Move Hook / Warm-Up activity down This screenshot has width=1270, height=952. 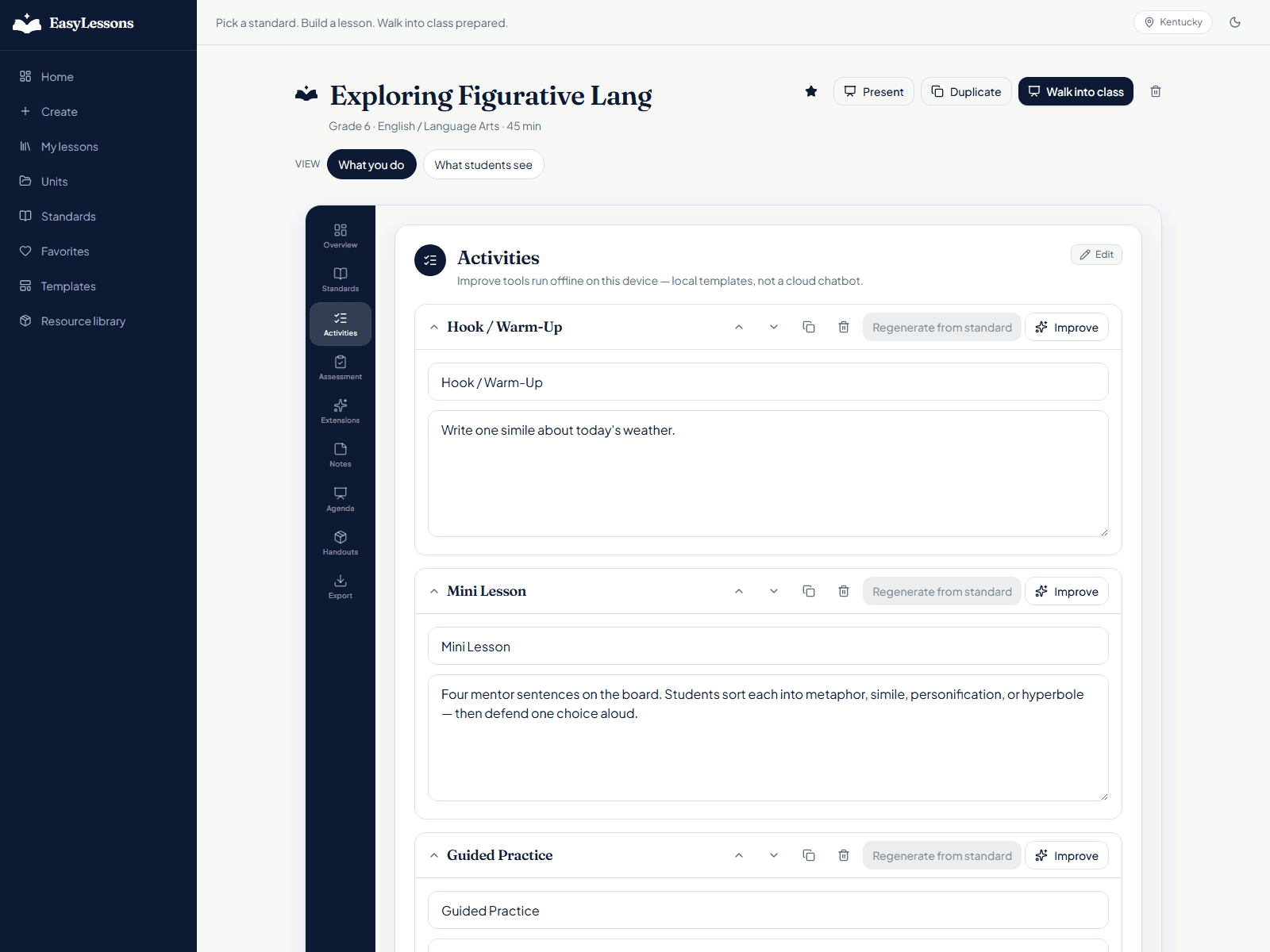click(x=774, y=327)
